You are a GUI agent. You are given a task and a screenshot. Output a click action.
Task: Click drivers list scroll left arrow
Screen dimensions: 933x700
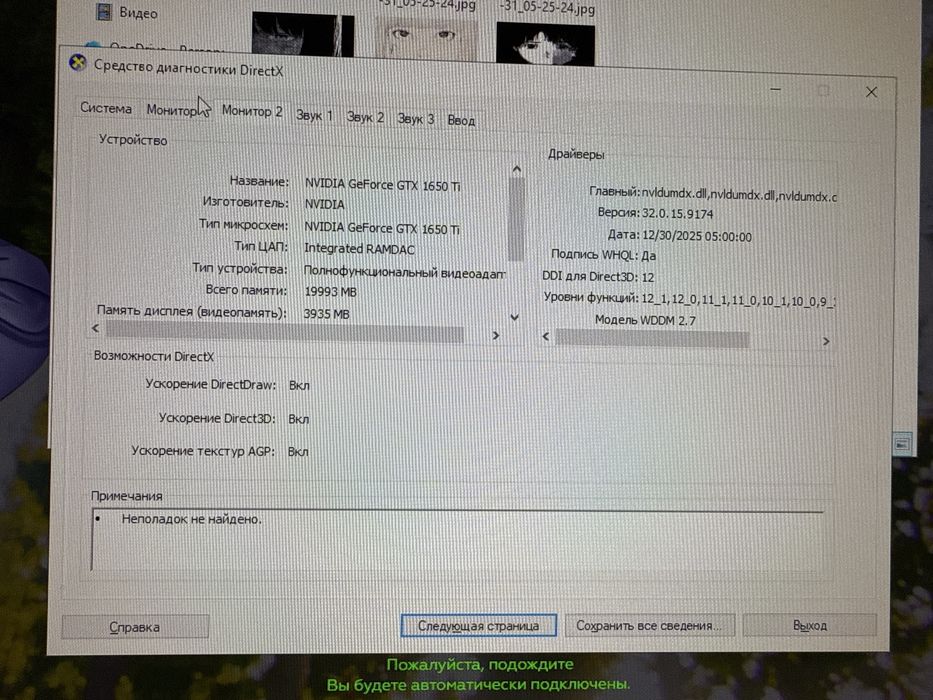point(546,336)
